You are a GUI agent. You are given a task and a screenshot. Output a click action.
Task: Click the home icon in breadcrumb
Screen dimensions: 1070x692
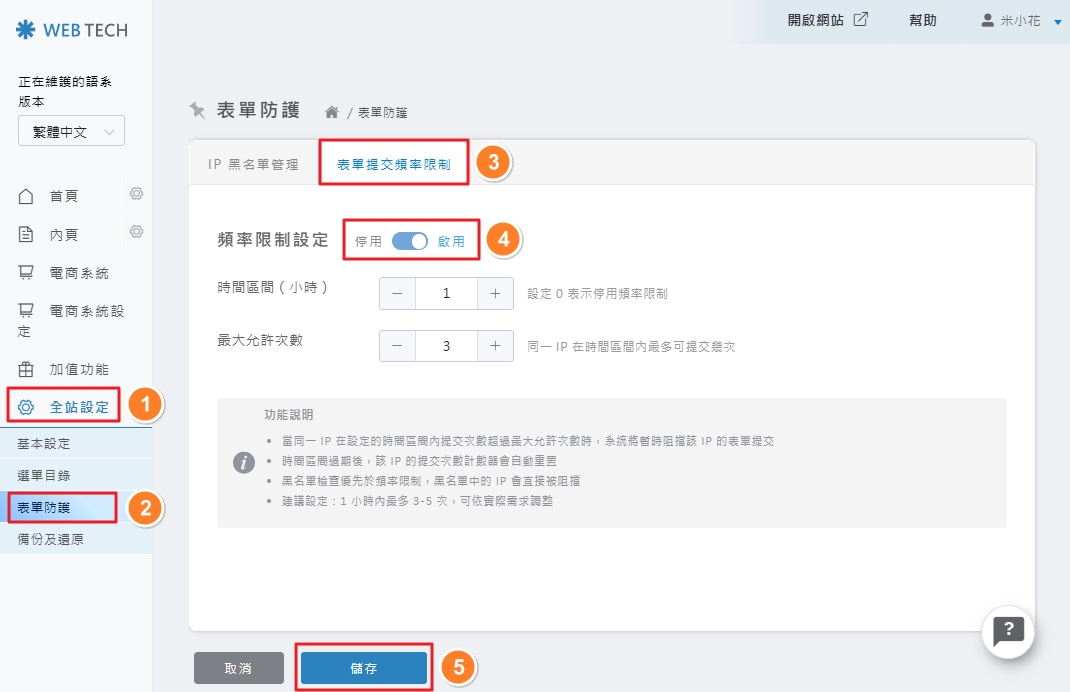point(332,112)
